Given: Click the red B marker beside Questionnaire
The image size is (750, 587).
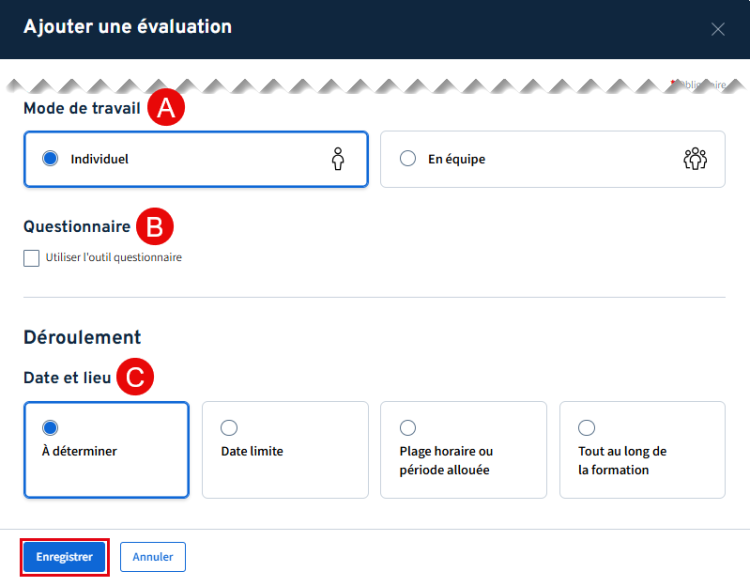Looking at the screenshot, I should 155,227.
